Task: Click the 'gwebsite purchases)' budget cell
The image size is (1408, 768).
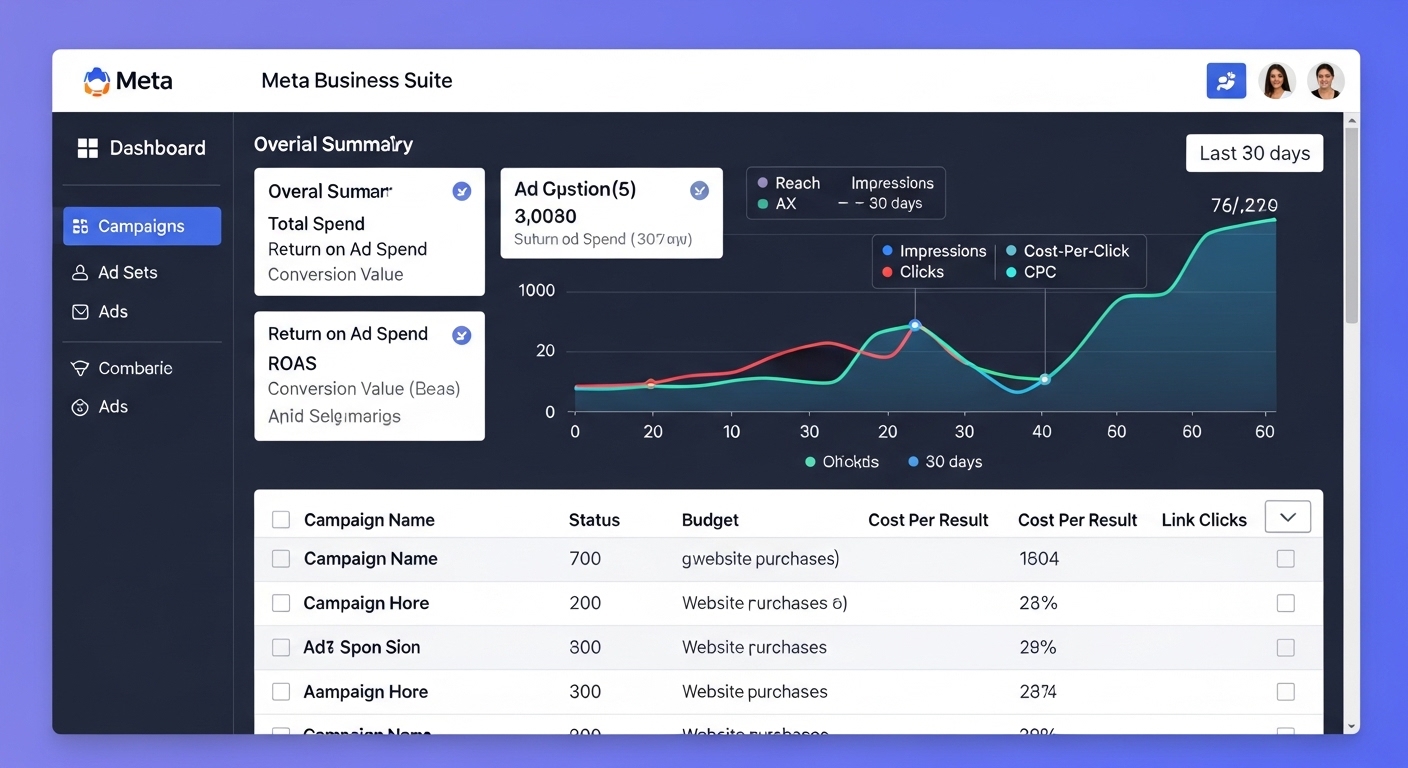Action: point(760,559)
